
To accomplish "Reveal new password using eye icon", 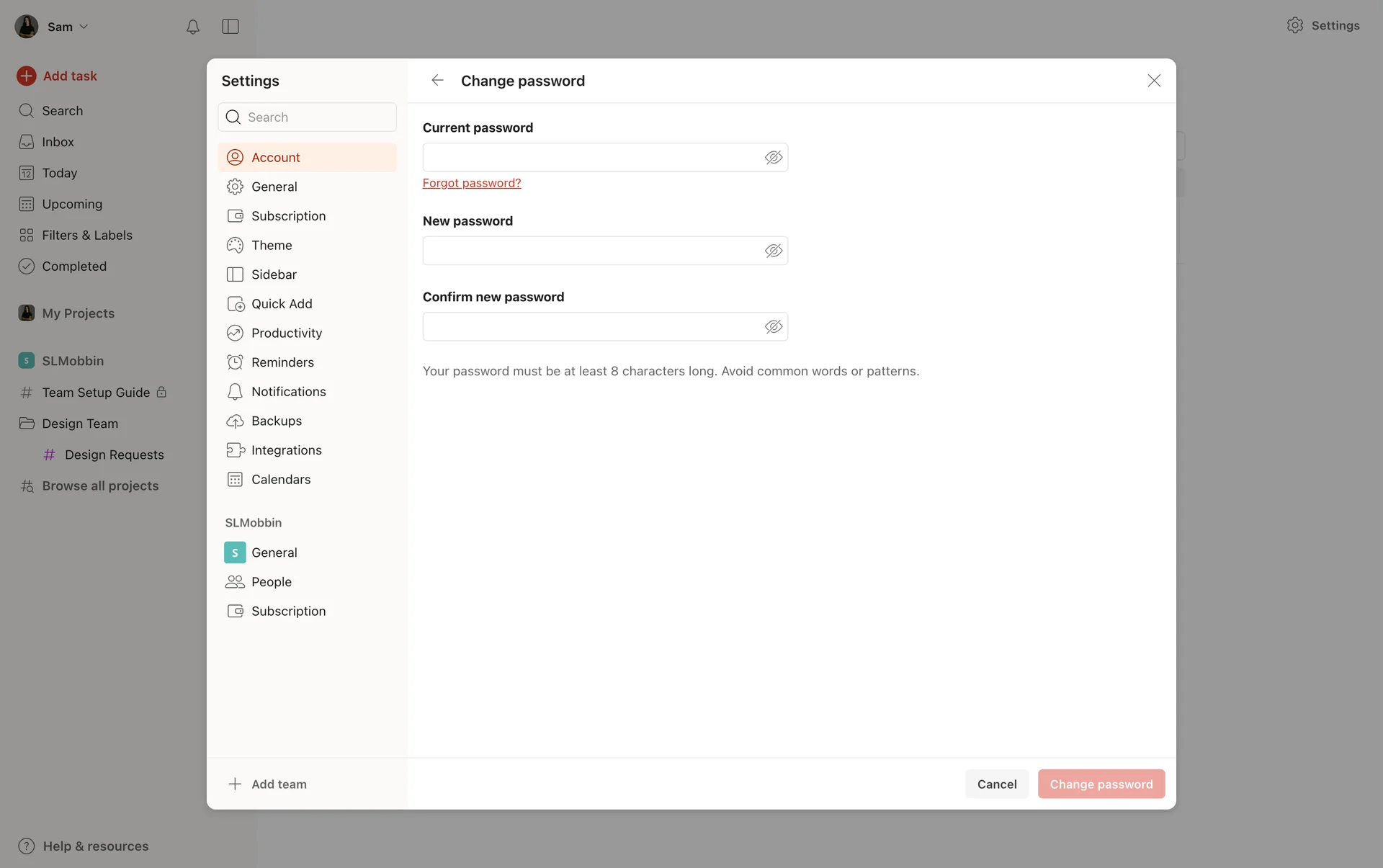I will click(x=774, y=251).
